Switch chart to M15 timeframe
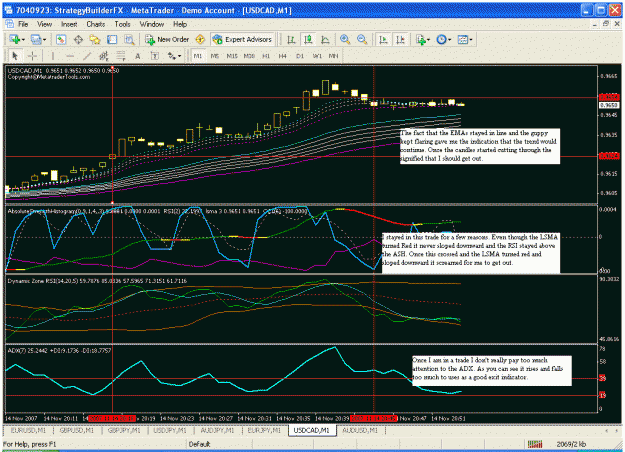This screenshot has width=625, height=452. tap(232, 56)
